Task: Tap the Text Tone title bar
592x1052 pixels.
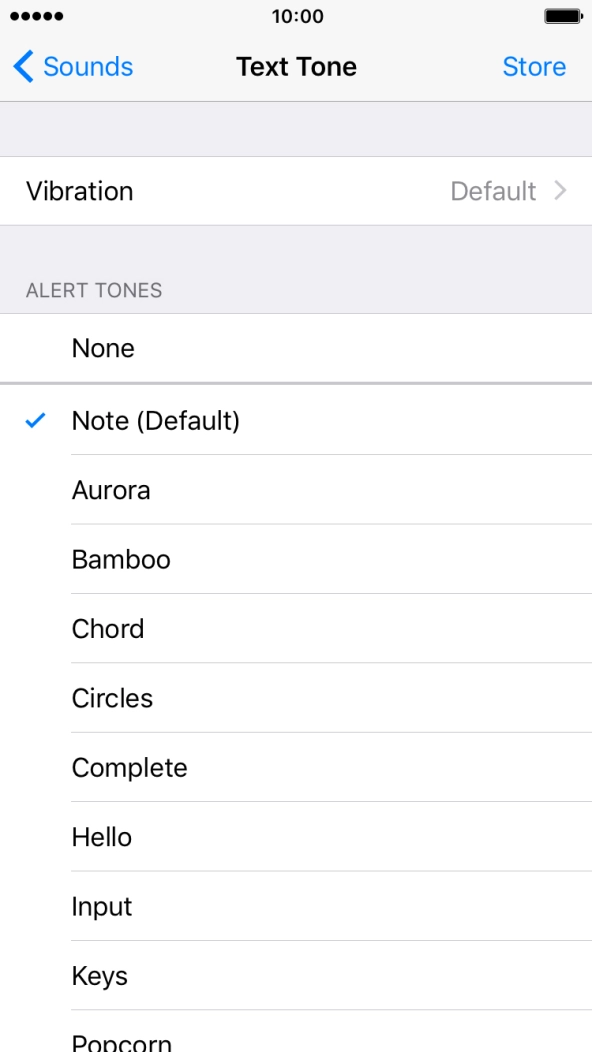Action: coord(296,67)
